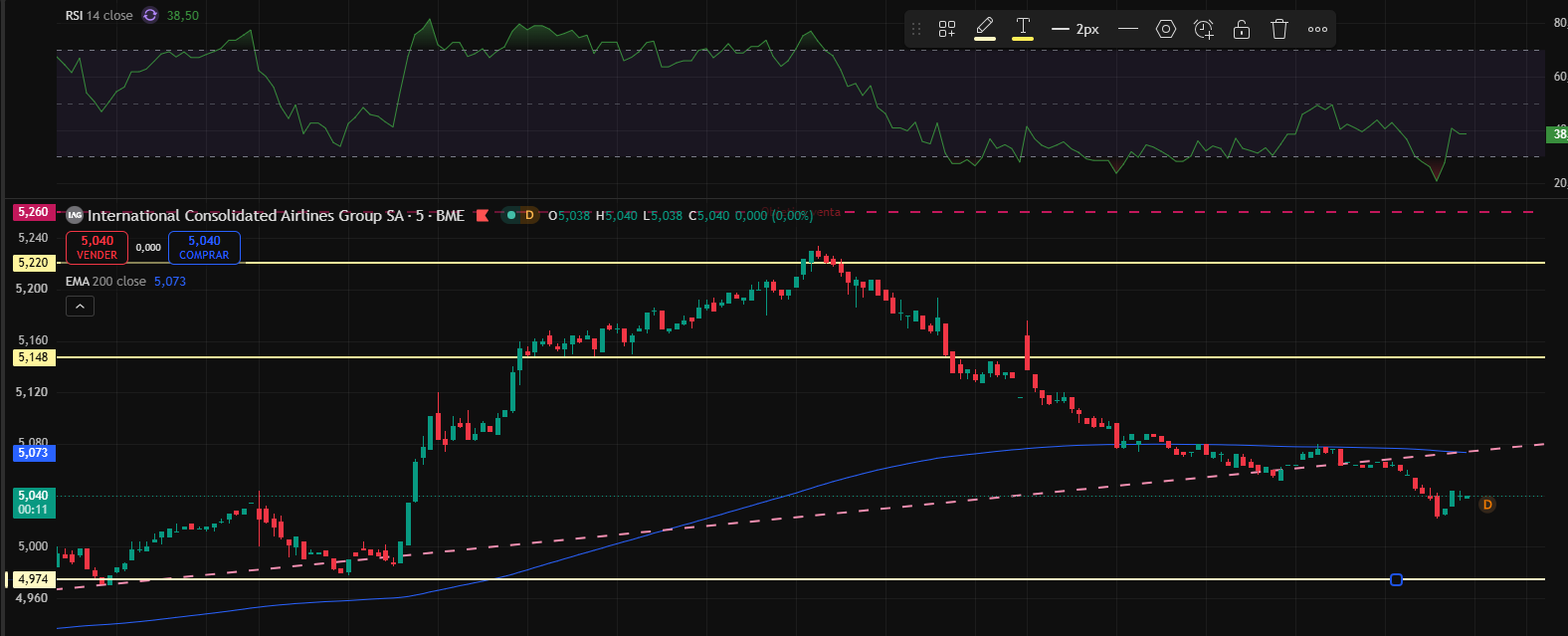
Task: Click the COMPRAR 5,040 button
Action: pos(204,247)
